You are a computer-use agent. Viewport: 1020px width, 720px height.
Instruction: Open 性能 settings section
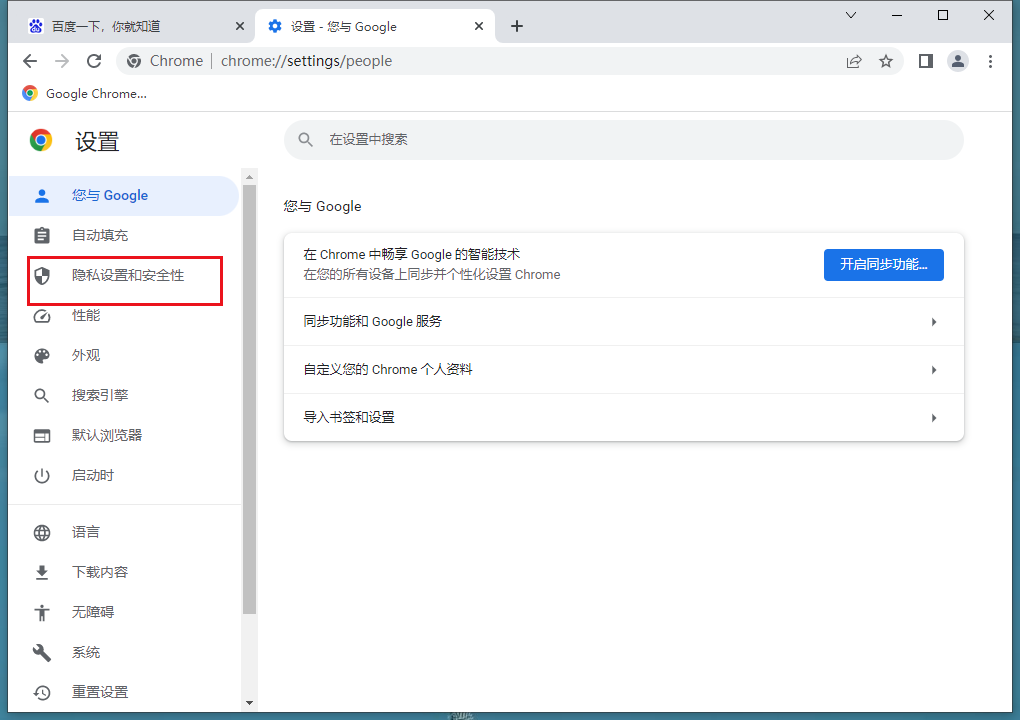pos(124,316)
